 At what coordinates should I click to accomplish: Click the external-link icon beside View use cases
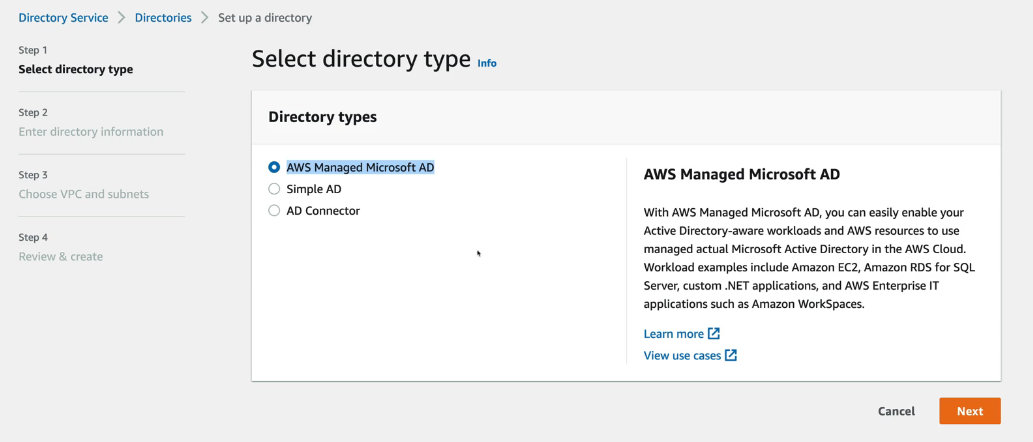(x=730, y=355)
